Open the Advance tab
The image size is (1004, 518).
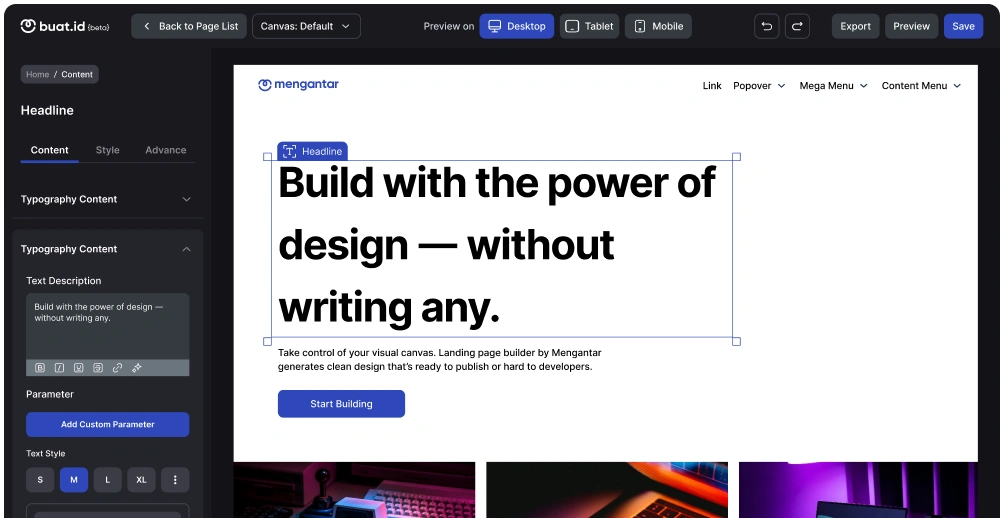tap(166, 150)
